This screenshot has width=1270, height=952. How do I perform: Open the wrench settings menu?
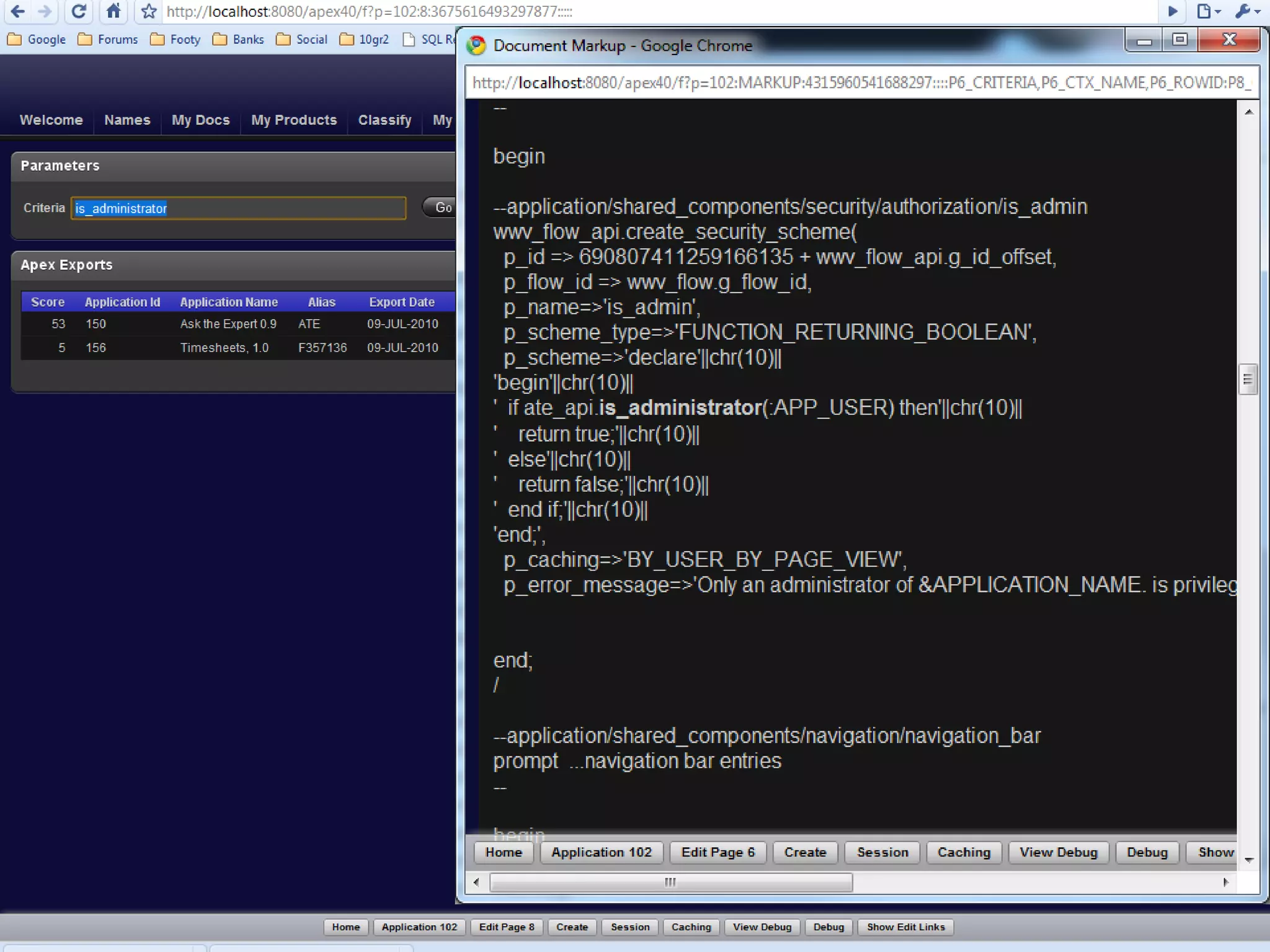coord(1247,11)
